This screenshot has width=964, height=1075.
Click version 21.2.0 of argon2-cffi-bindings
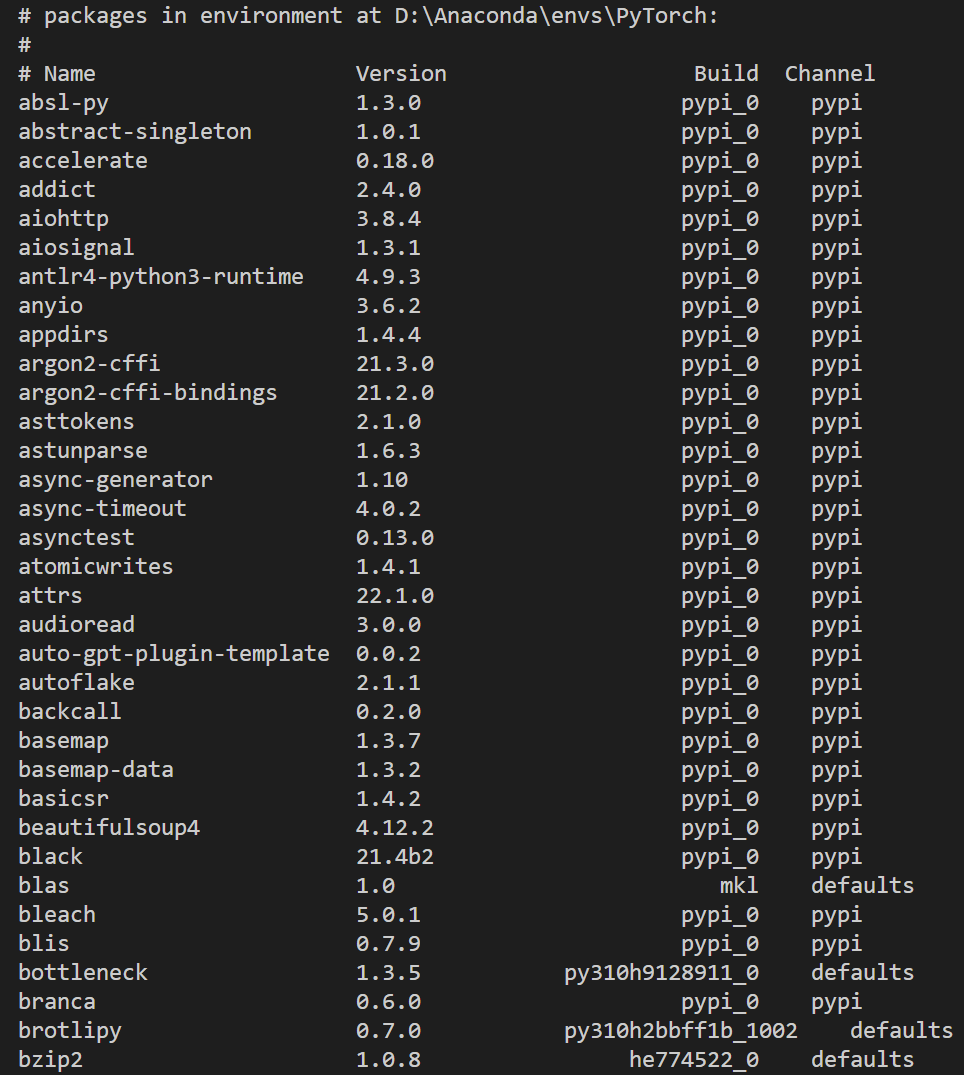coord(395,393)
